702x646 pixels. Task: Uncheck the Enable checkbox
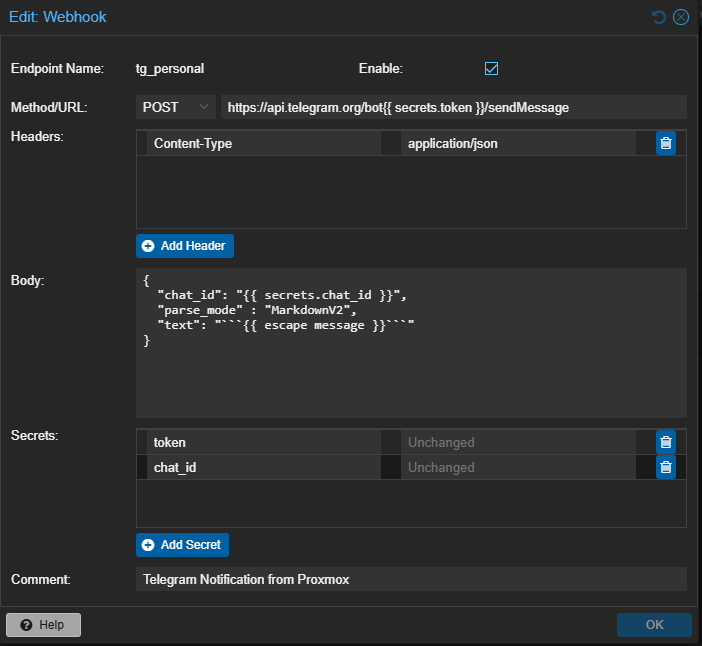491,69
